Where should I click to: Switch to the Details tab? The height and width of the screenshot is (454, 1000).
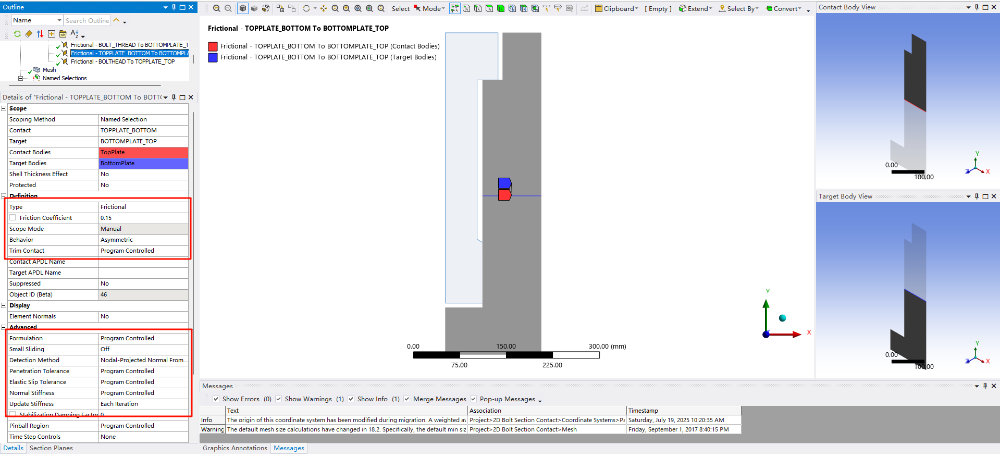click(14, 448)
